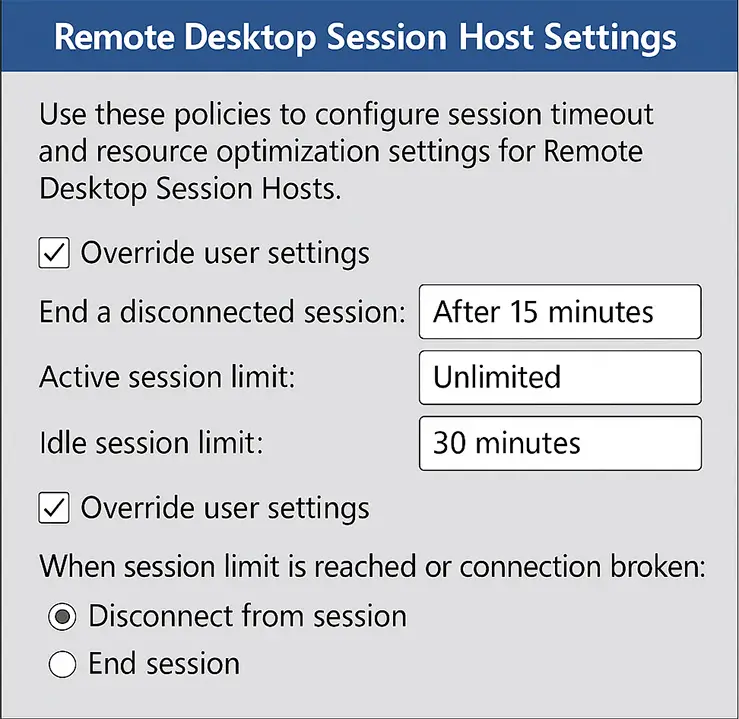Image resolution: width=739 pixels, height=719 pixels.
Task: Toggle Override user settings checkbox below Idle session limit
Action: (x=54, y=508)
